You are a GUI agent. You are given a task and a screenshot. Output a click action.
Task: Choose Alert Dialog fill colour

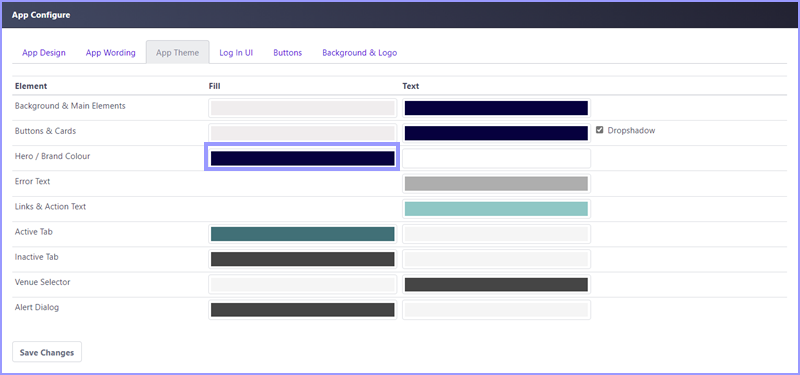click(303, 310)
